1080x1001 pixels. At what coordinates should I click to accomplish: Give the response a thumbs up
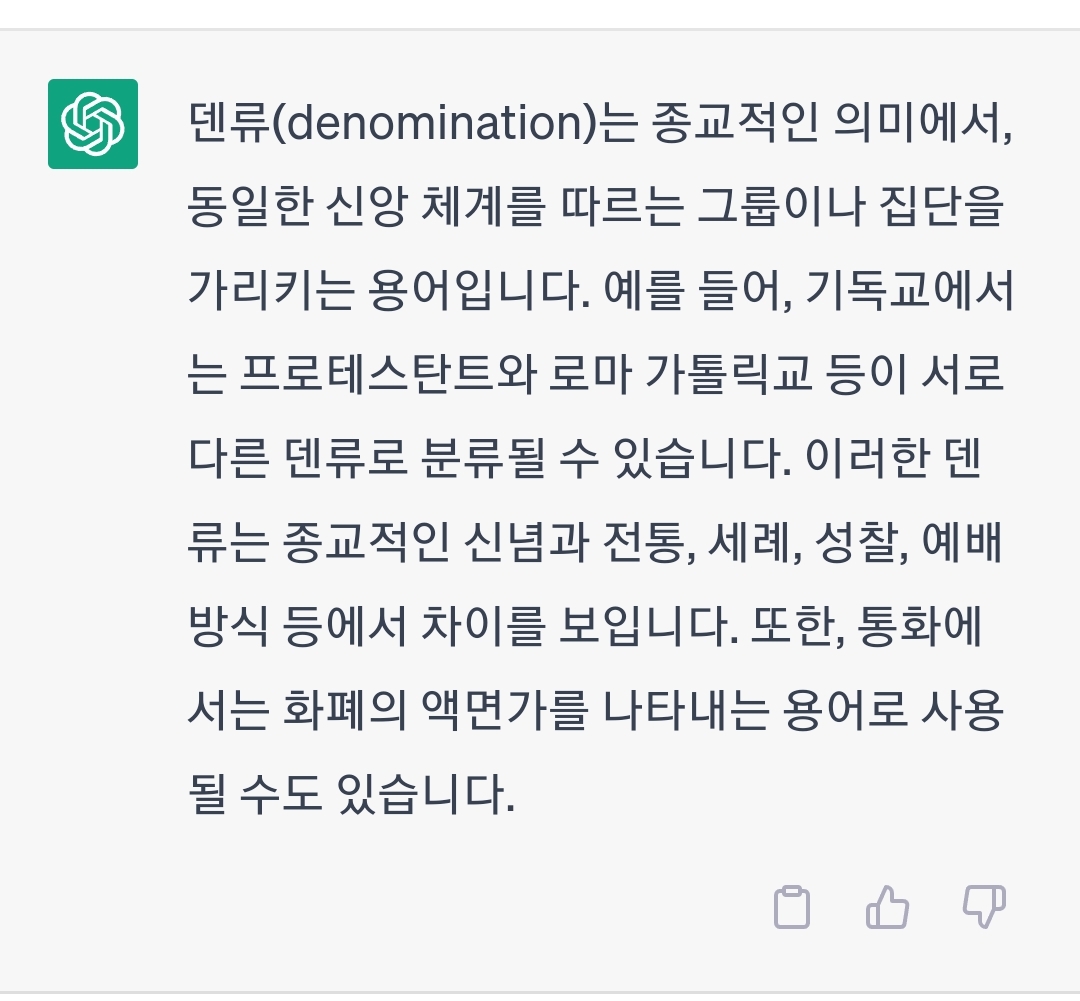(x=887, y=907)
